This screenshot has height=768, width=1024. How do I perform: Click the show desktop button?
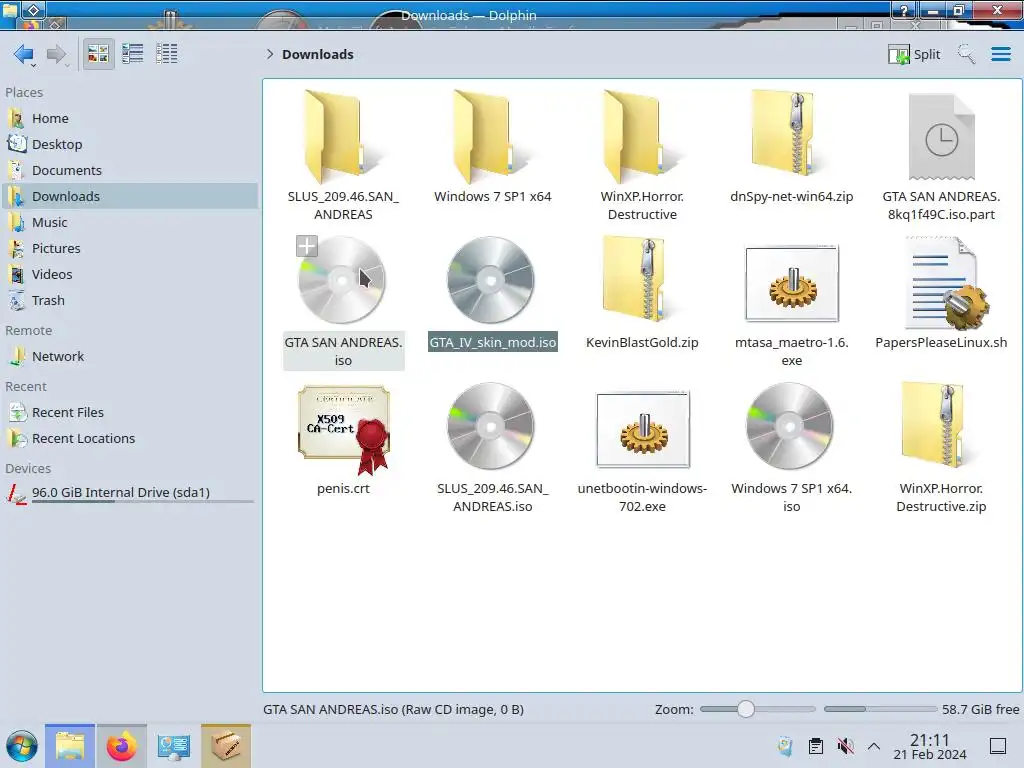pyautogui.click(x=998, y=746)
